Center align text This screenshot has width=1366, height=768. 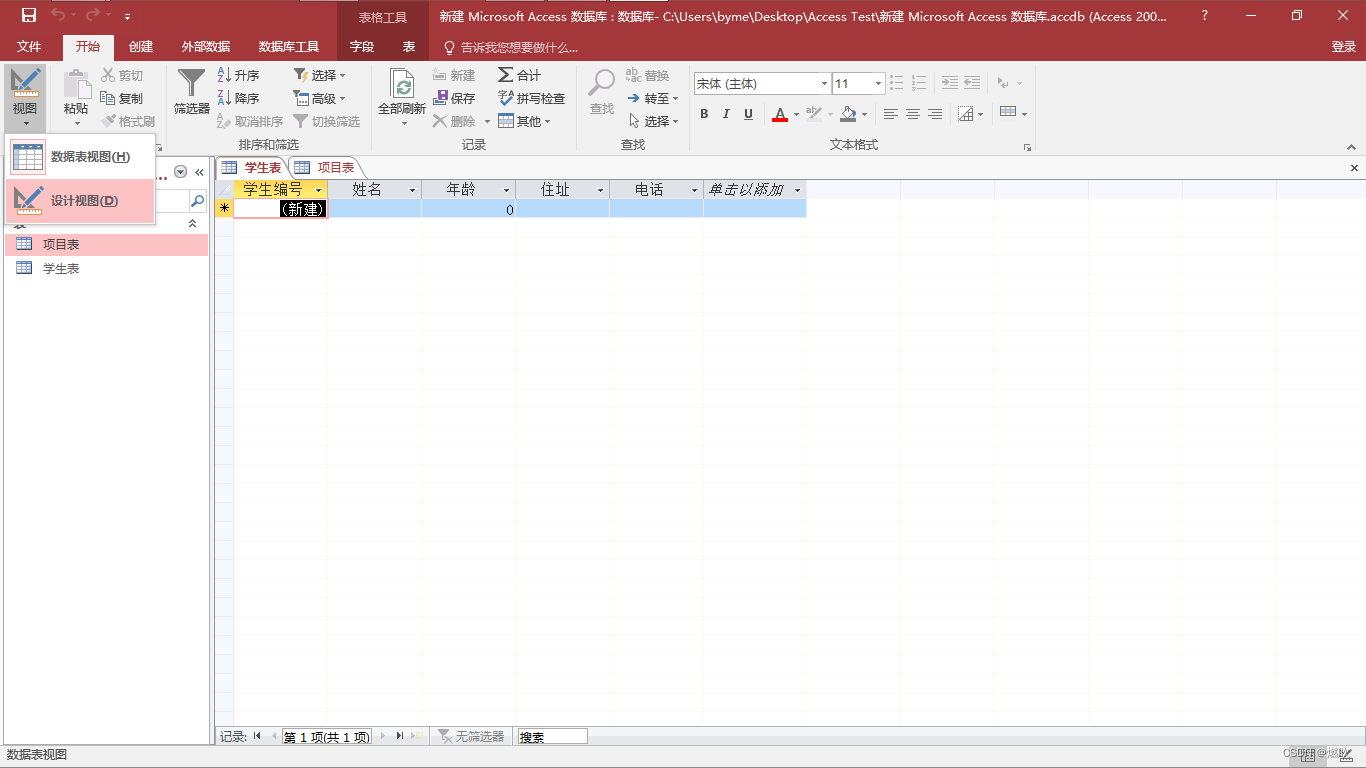point(912,114)
